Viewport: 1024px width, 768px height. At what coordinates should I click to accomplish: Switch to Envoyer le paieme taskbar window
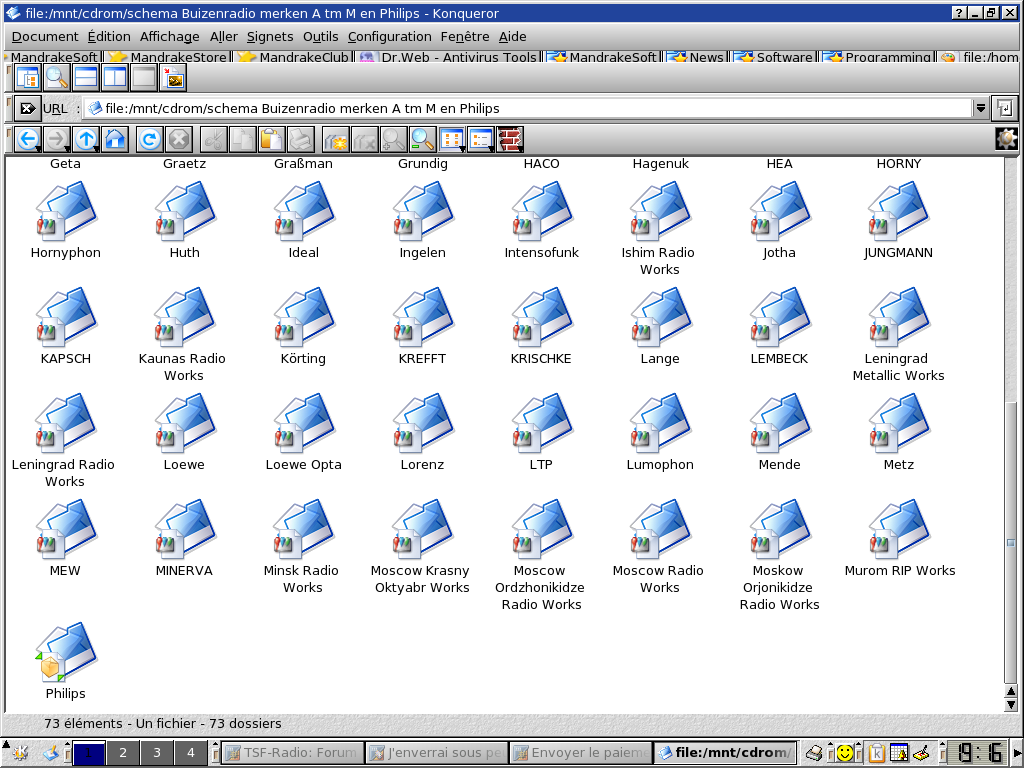point(581,753)
